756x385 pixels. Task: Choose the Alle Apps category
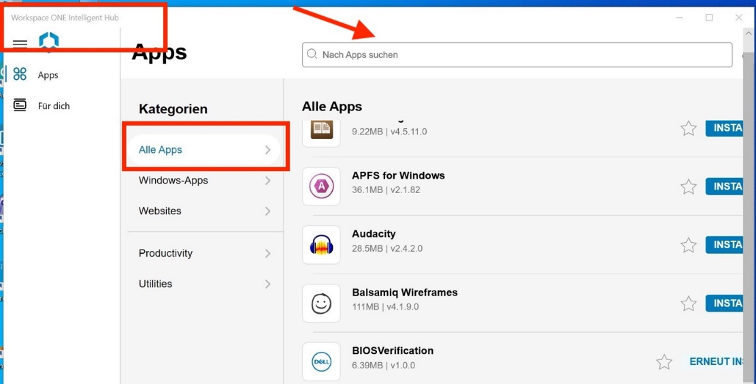[x=205, y=150]
